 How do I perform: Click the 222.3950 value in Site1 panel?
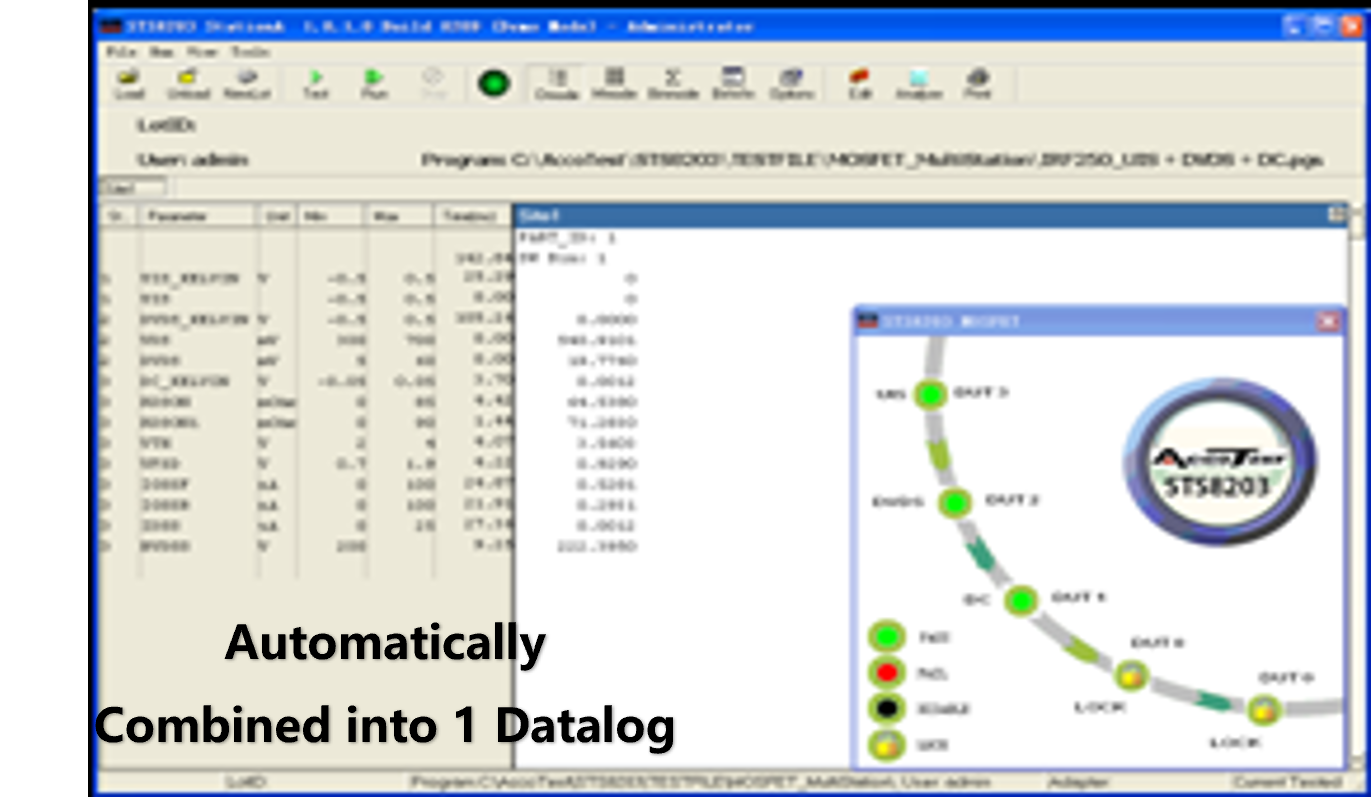coord(596,546)
